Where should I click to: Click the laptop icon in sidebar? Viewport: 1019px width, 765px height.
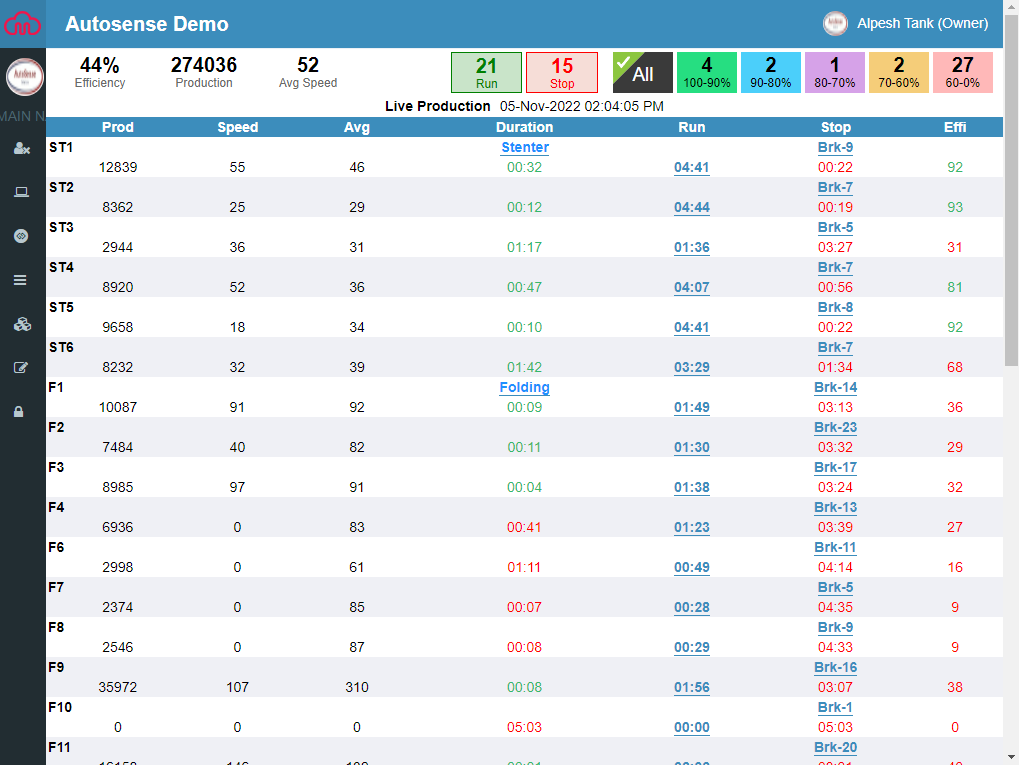(21, 192)
